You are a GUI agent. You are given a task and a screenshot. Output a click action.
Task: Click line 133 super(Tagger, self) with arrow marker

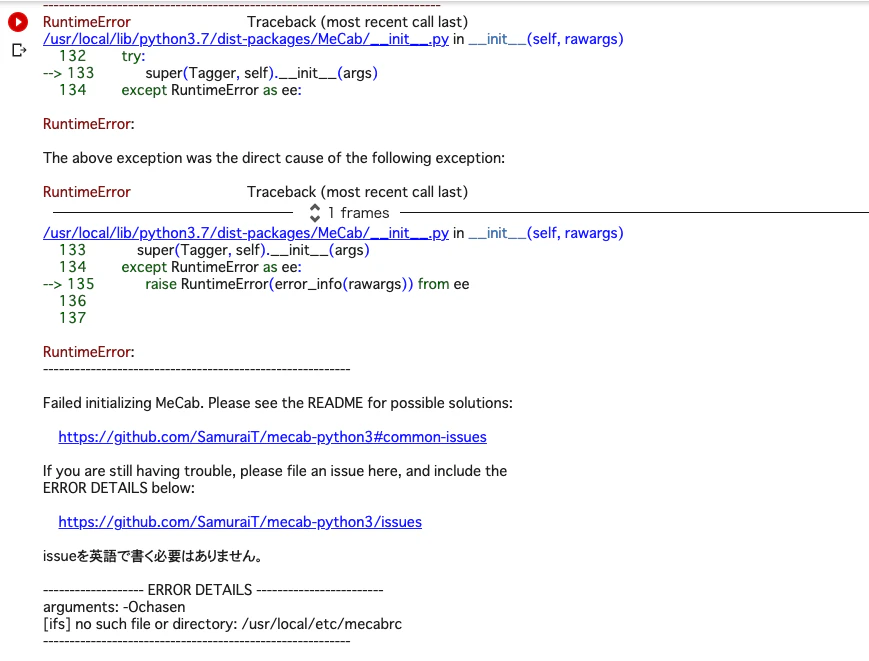(210, 73)
